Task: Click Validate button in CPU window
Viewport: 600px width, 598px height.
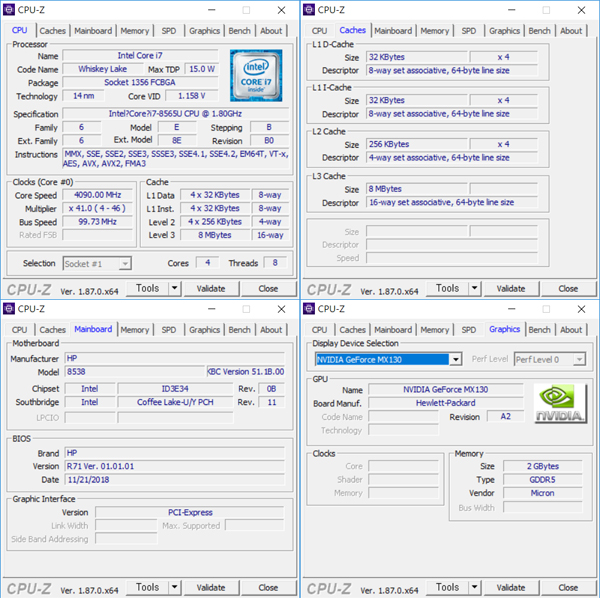Action: [211, 289]
